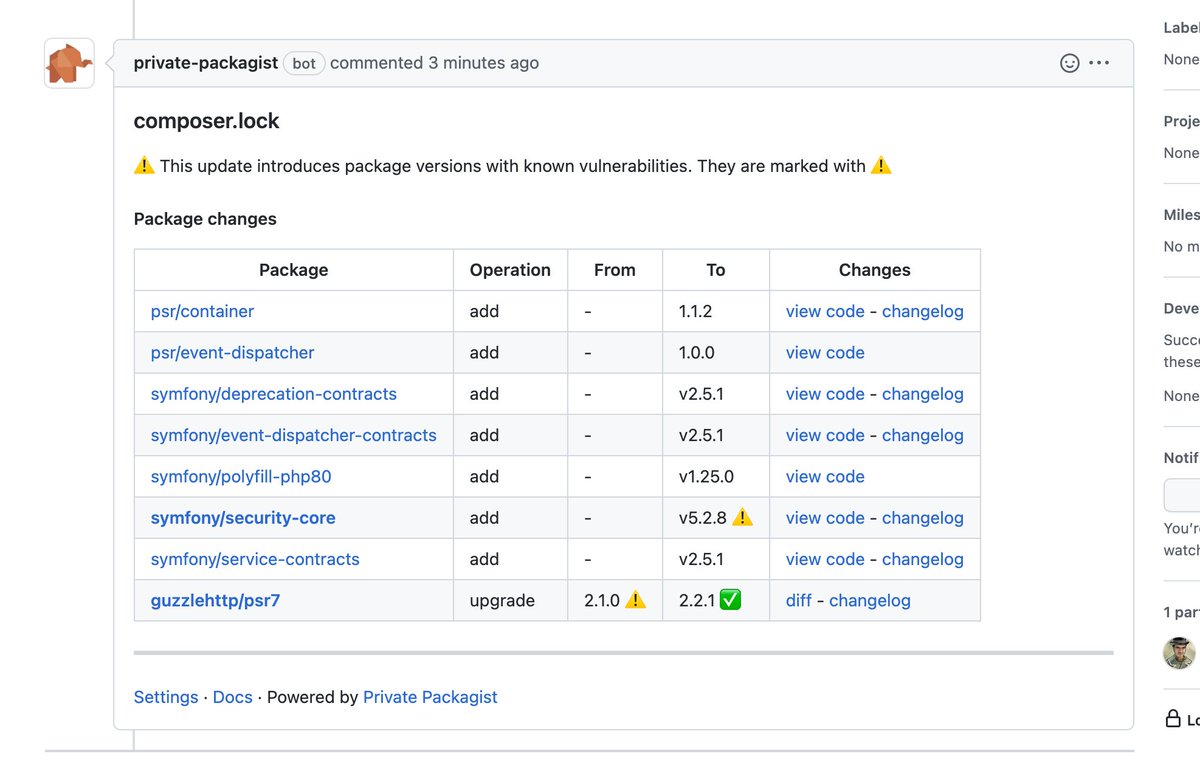Screen dimensions: 1200x768
Task: Open the psr/container package link
Action: click(x=202, y=311)
